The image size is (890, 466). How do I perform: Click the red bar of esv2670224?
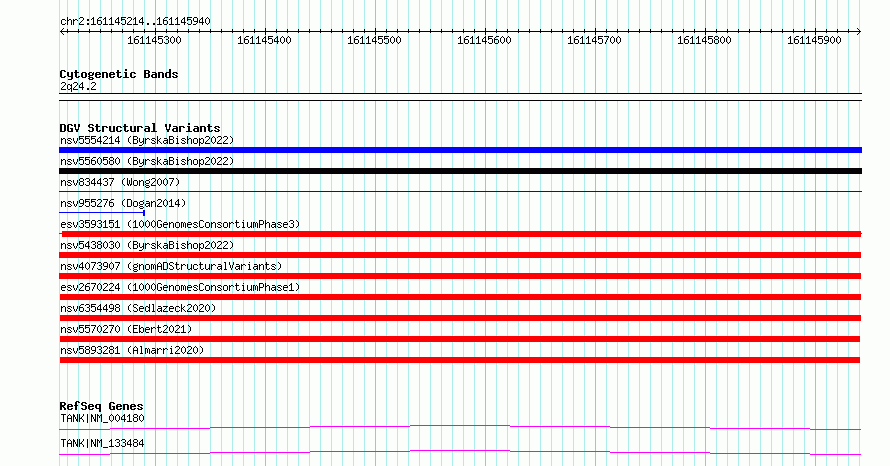click(460, 297)
